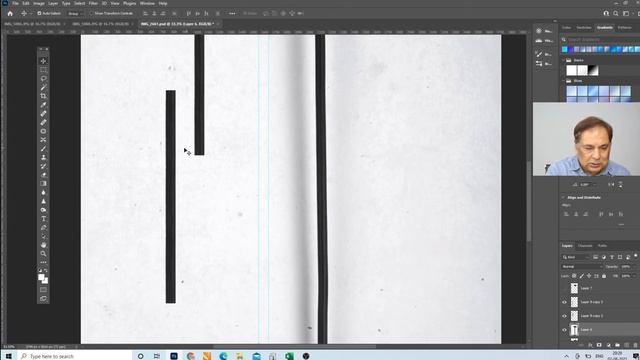640x360 pixels.
Task: Click Align left edges in Properties panel
Action: click(x=566, y=214)
